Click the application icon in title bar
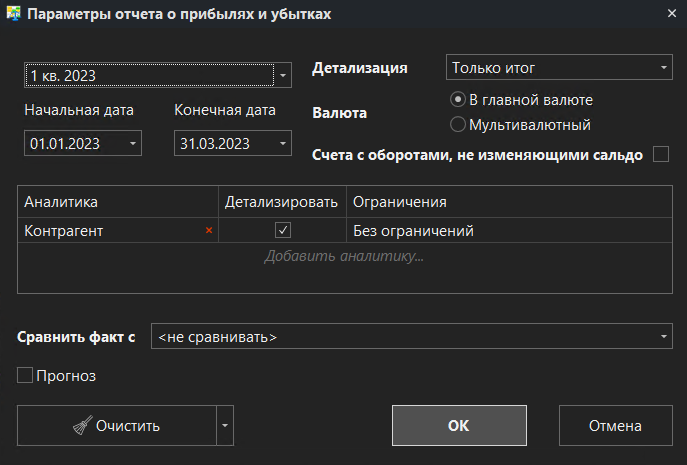687x465 pixels. pos(13,14)
